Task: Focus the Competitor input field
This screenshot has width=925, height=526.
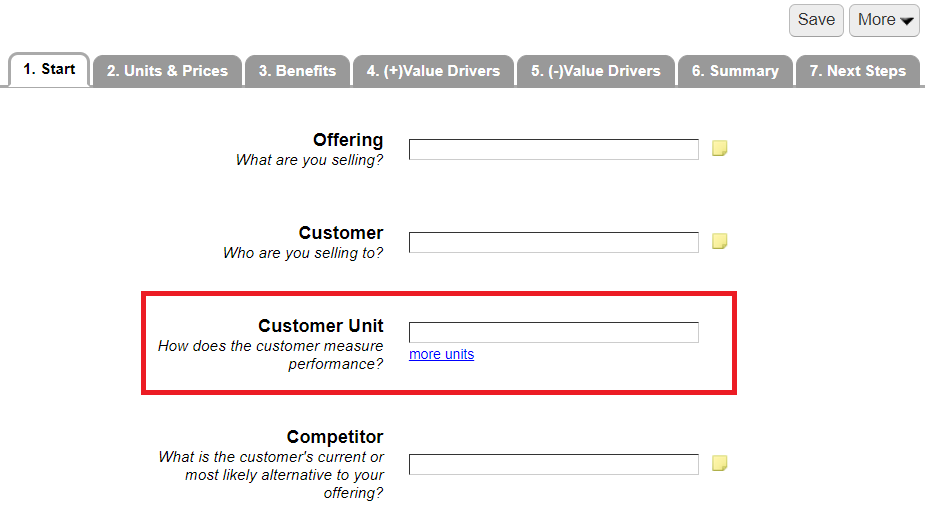Action: point(553,464)
